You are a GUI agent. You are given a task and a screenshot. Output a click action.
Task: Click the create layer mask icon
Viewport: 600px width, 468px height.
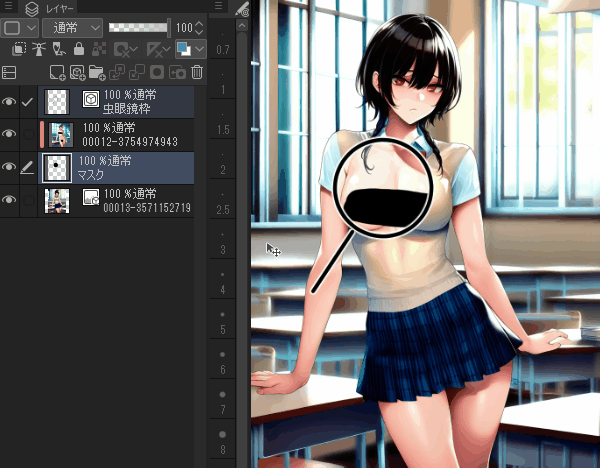pos(156,72)
